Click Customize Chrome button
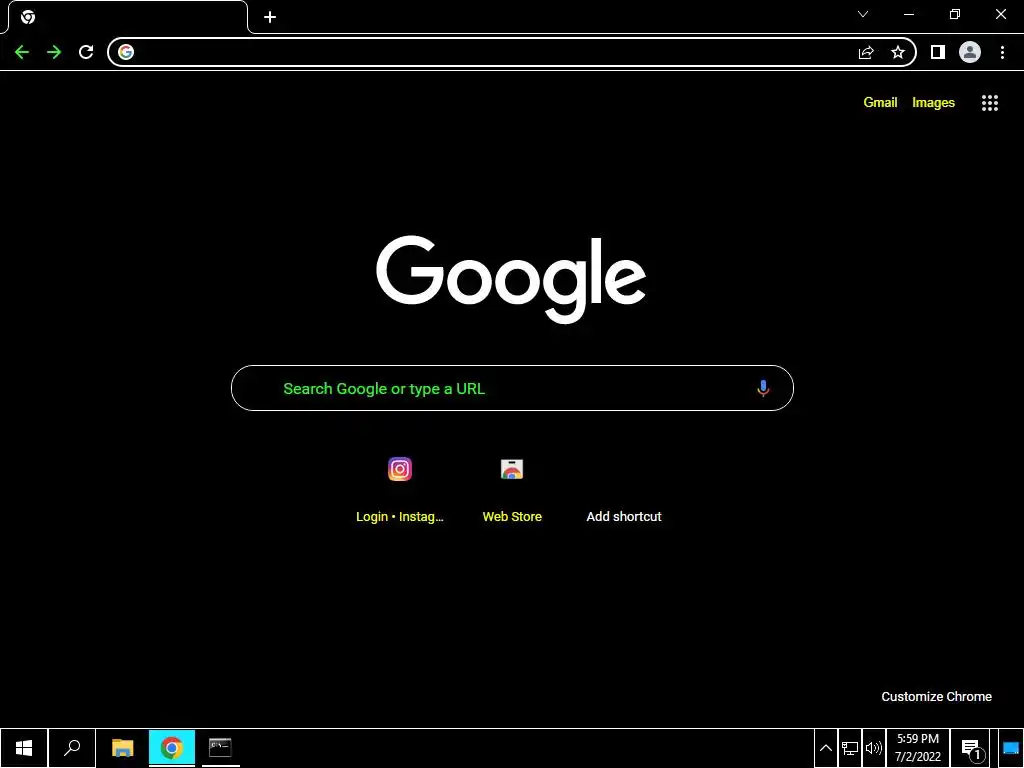The height and width of the screenshot is (768, 1024). point(936,697)
